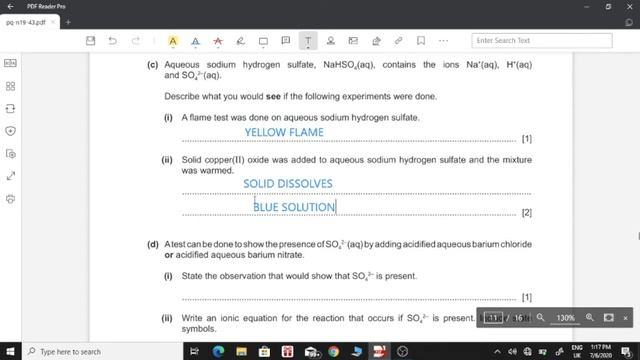Image resolution: width=640 pixels, height=360 pixels.
Task: Toggle the Text box tool
Action: (308, 41)
